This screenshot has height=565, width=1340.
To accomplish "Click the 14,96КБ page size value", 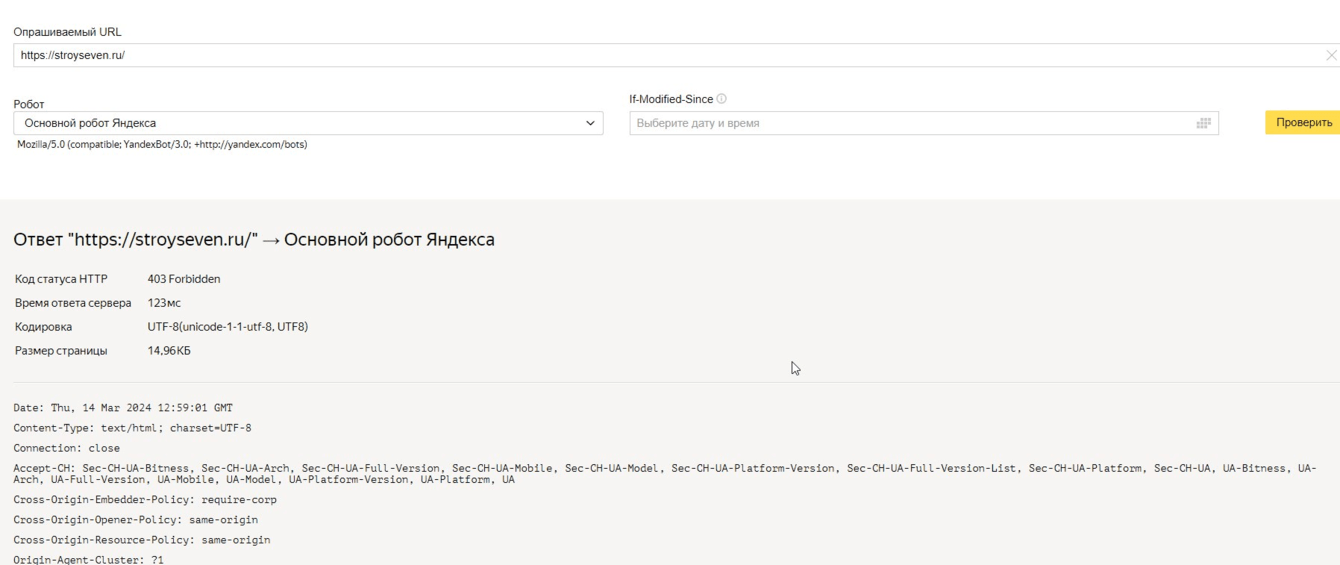I will pos(169,351).
